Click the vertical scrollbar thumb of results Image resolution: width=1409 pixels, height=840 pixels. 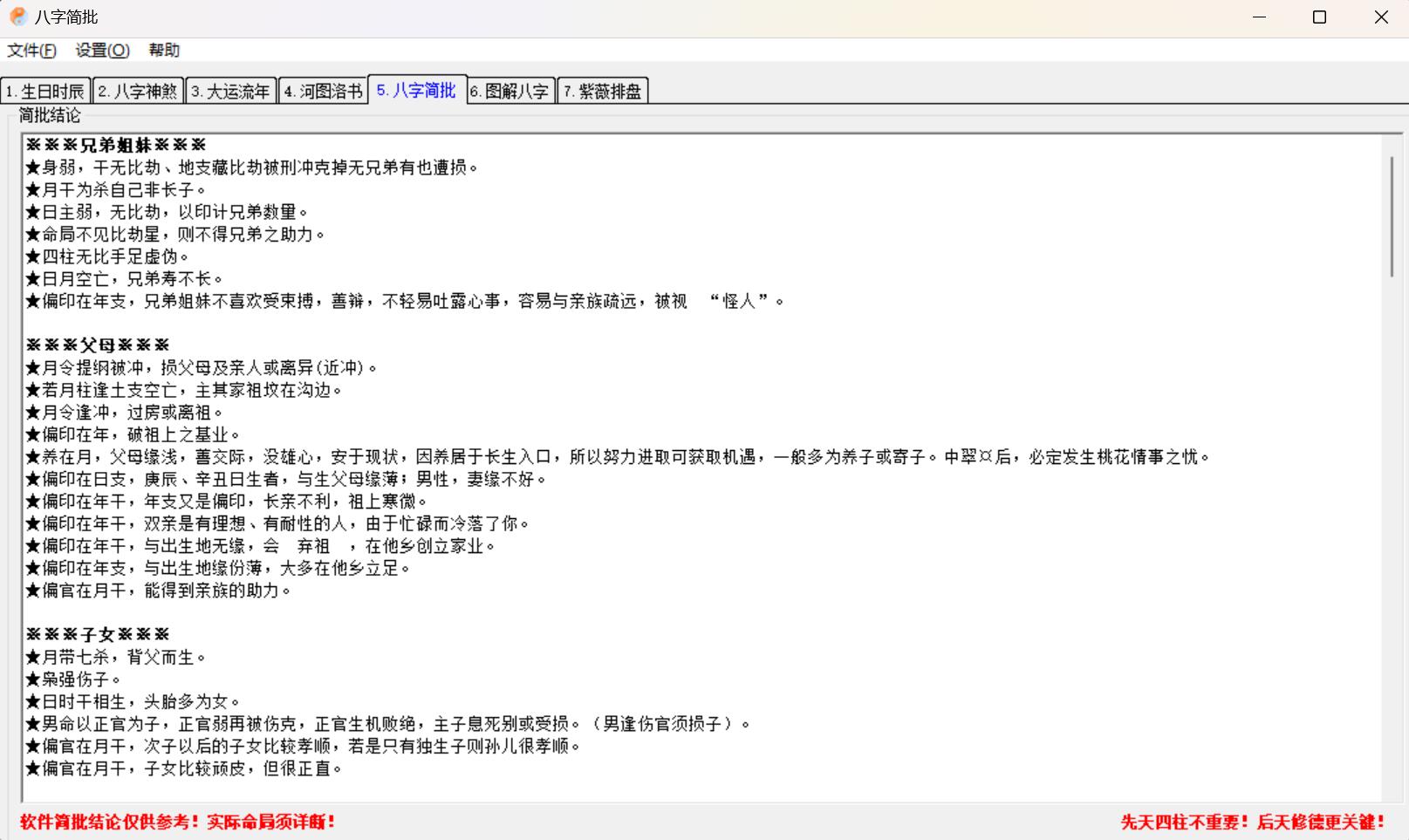click(x=1392, y=216)
